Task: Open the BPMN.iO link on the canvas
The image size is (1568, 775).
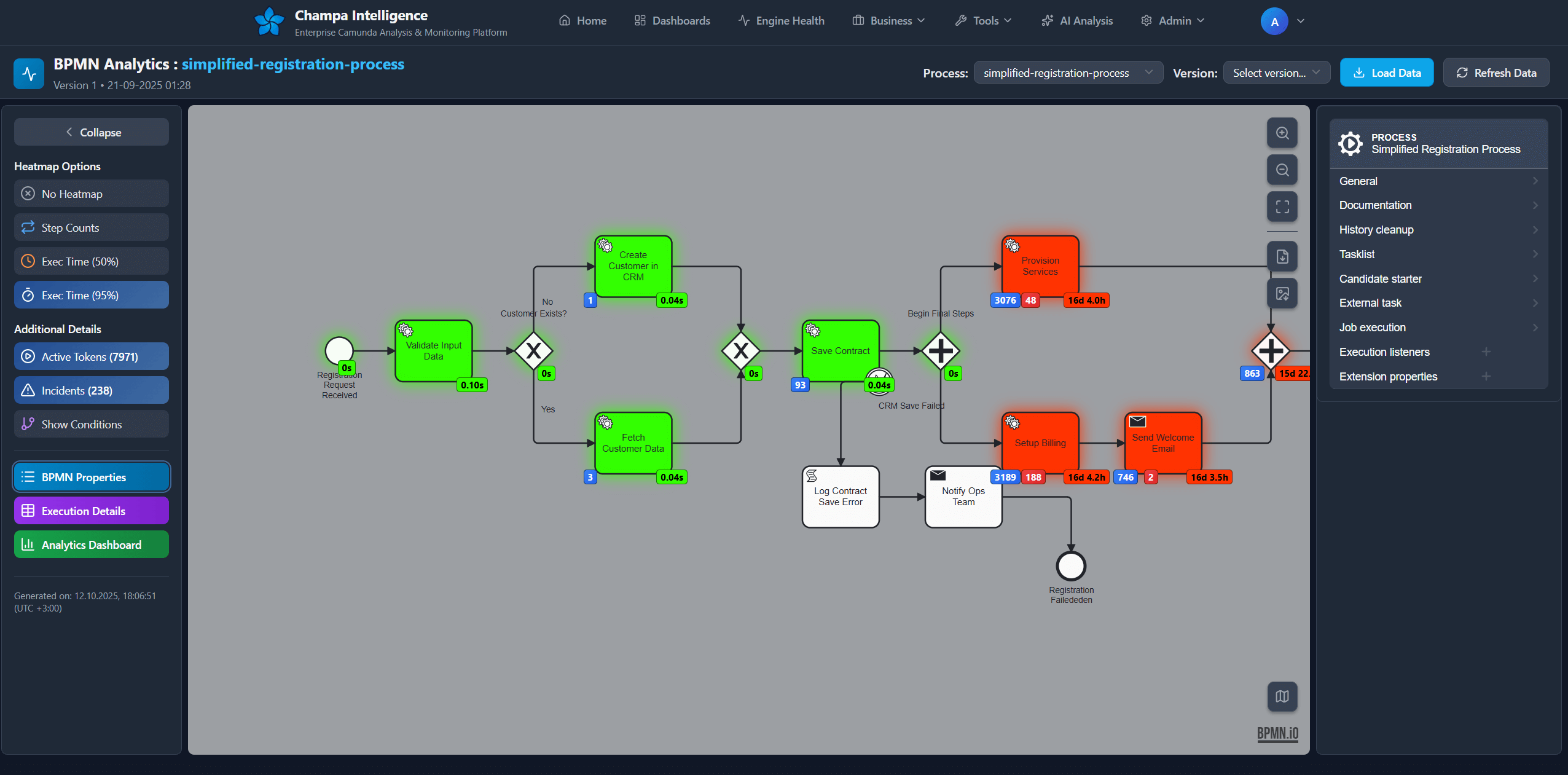Action: [x=1278, y=734]
